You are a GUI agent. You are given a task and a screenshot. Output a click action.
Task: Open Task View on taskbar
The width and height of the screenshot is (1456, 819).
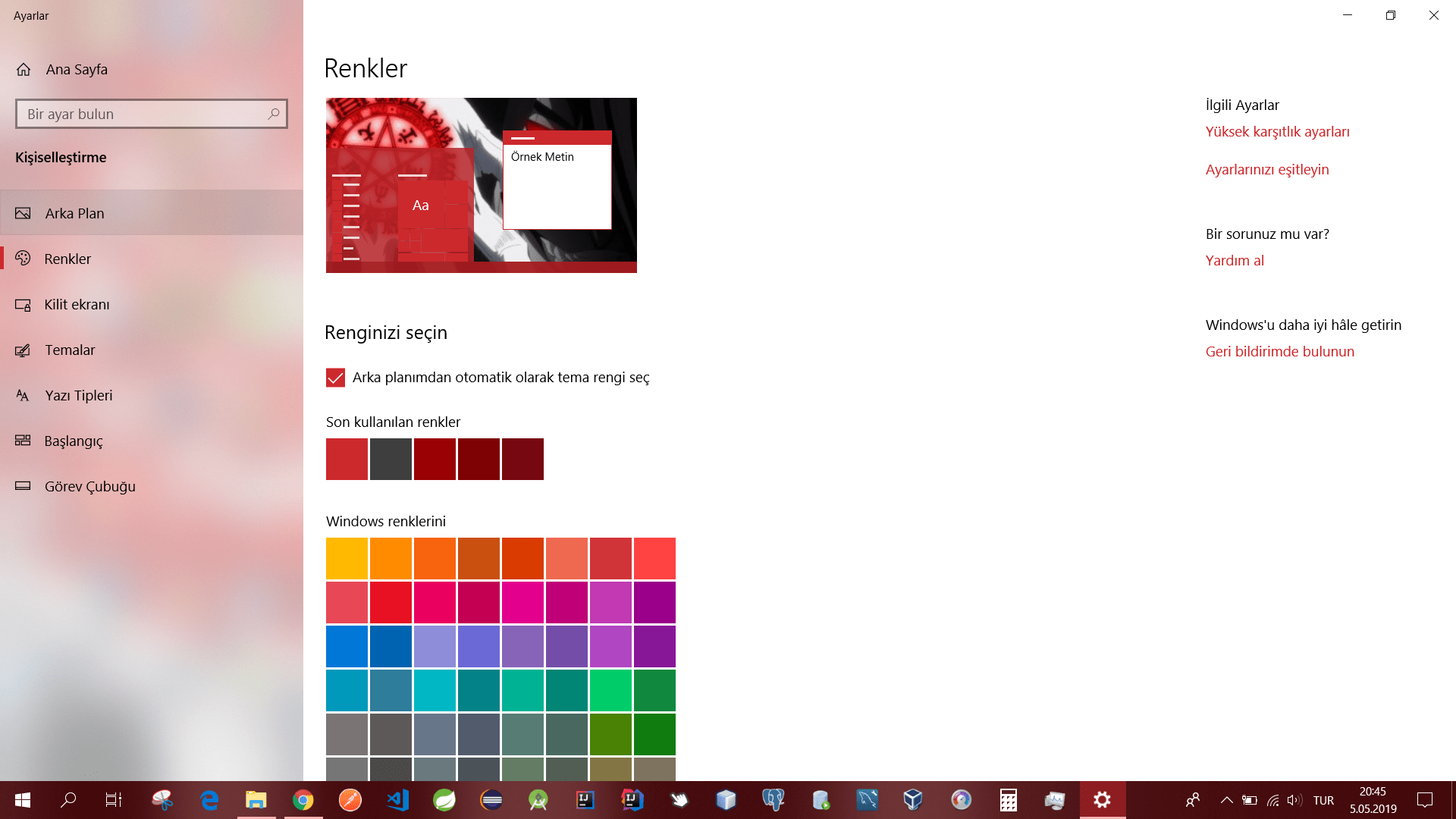pyautogui.click(x=113, y=800)
